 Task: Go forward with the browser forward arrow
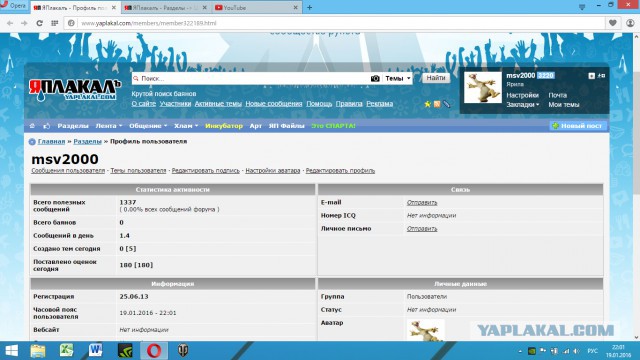[24, 23]
